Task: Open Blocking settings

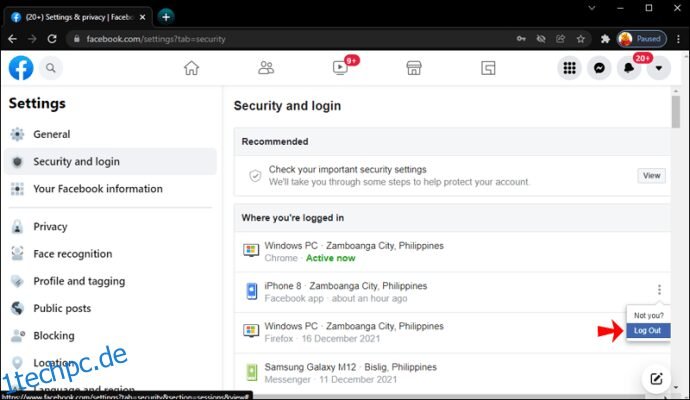Action: [110, 336]
